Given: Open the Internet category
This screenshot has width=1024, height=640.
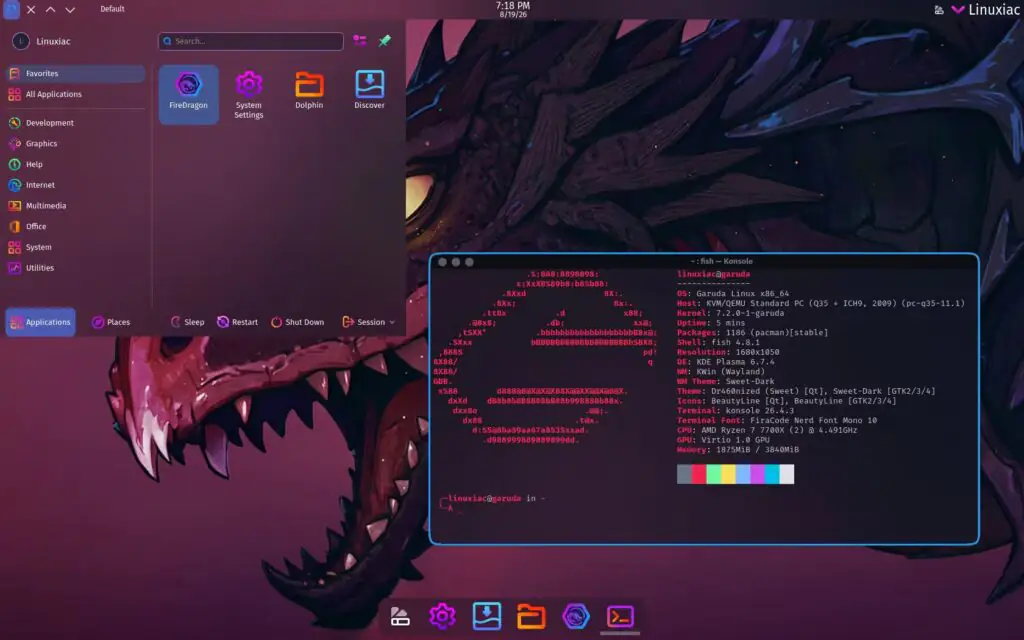Looking at the screenshot, I should coord(75,185).
